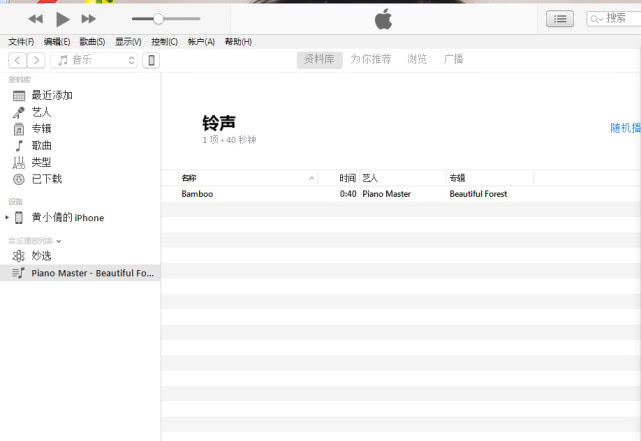Click the Beautiful Forest album cell
This screenshot has height=441, width=641.
coord(478,194)
